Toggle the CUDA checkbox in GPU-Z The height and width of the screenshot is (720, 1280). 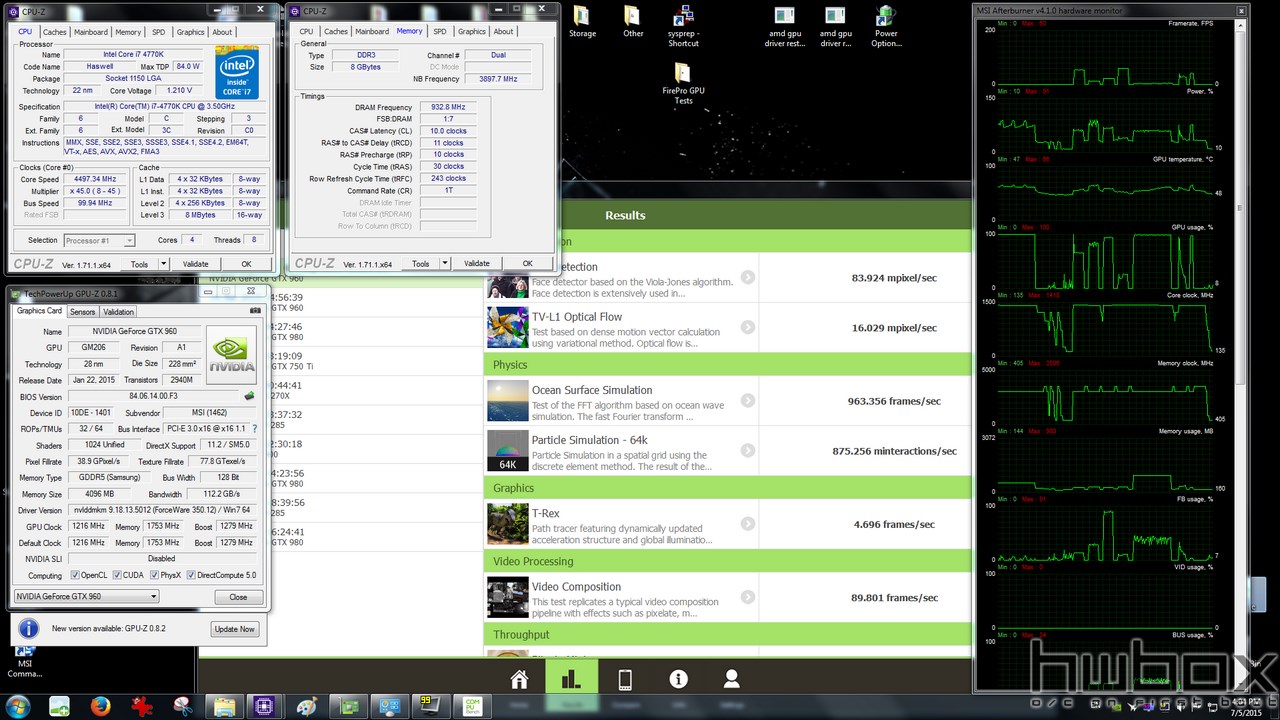[117, 576]
